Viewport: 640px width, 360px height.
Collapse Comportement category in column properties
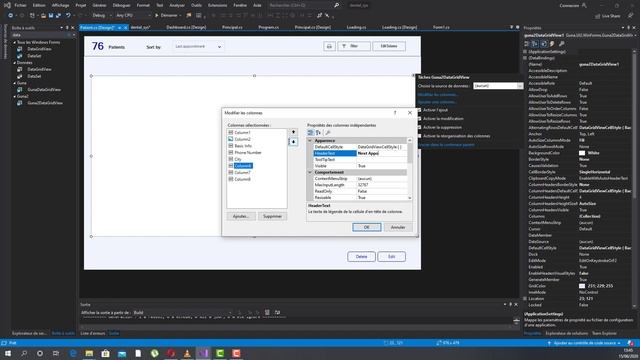pyautogui.click(x=310, y=172)
